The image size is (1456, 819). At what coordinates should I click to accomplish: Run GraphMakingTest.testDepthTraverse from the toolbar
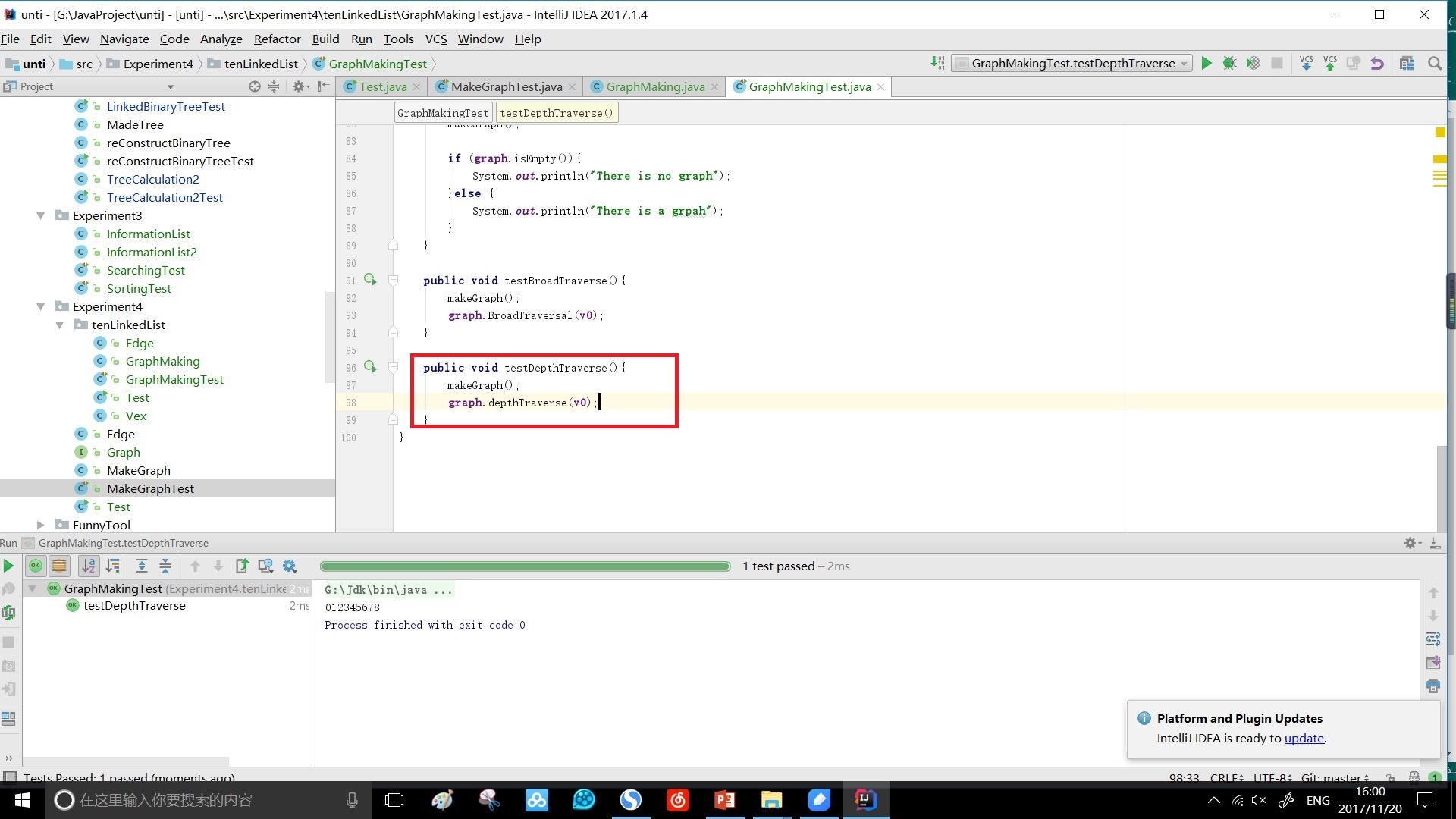tap(1207, 64)
